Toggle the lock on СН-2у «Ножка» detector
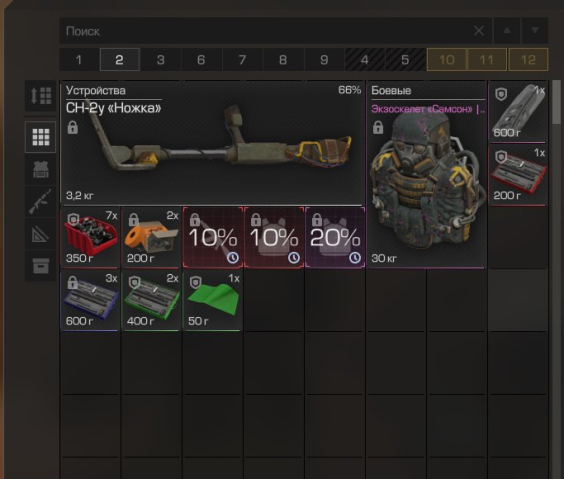This screenshot has height=479, width=564. click(73, 127)
